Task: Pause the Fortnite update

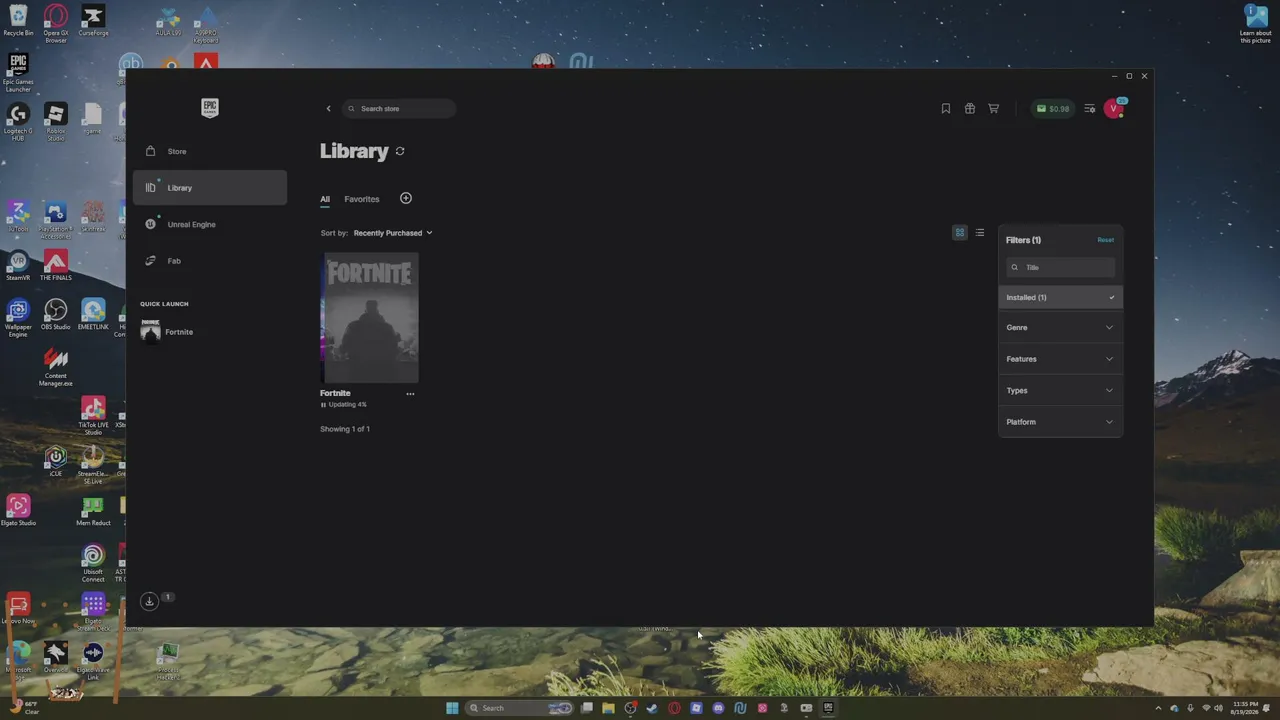Action: click(x=323, y=405)
